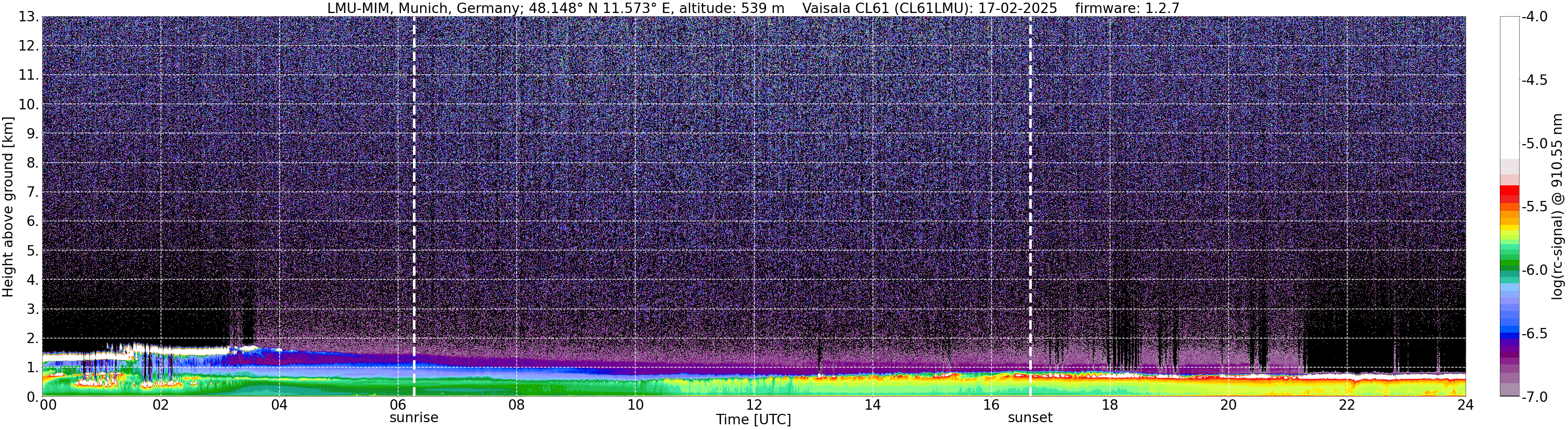This screenshot has height=430, width=1568.
Task: Click the "3." height axis tick label
Action: coord(33,309)
